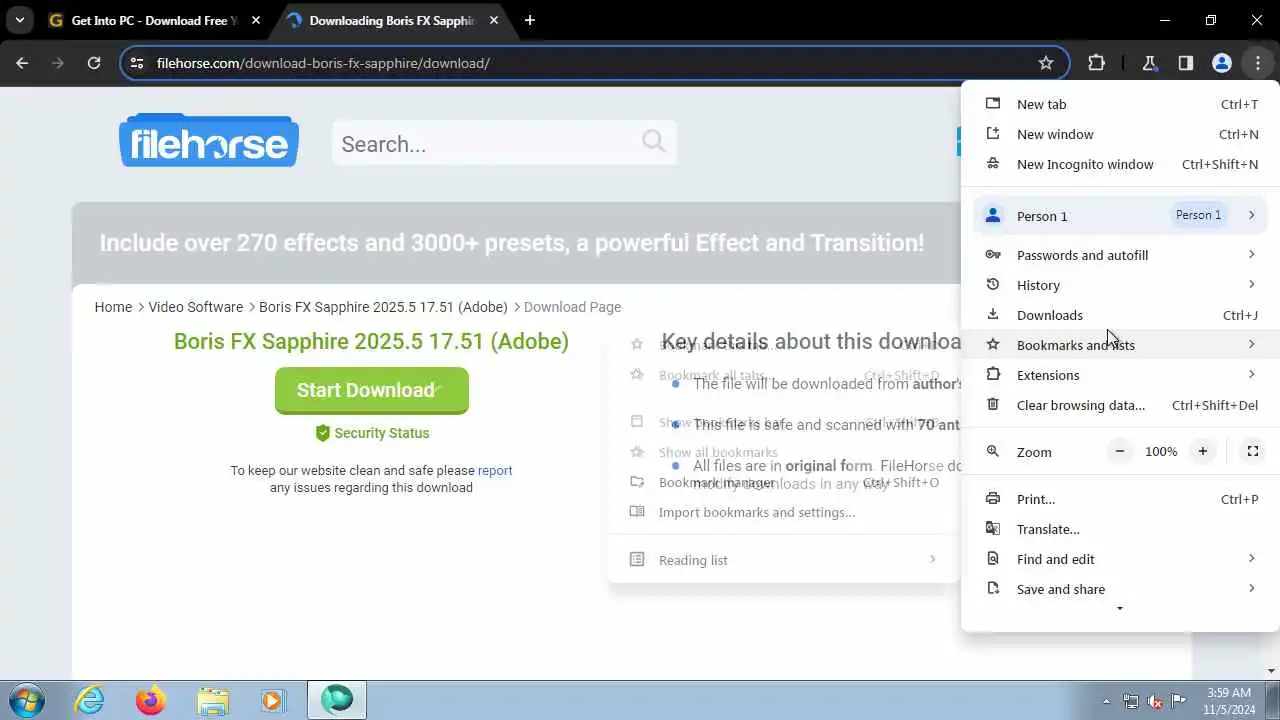Expand the History submenu
The height and width of the screenshot is (720, 1280).
[1120, 285]
